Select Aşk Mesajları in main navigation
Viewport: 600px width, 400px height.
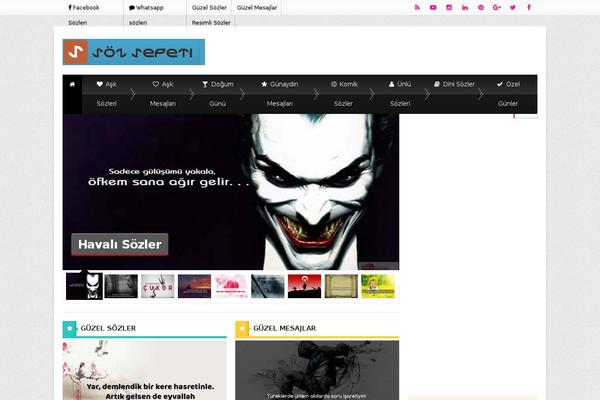pyautogui.click(x=163, y=94)
